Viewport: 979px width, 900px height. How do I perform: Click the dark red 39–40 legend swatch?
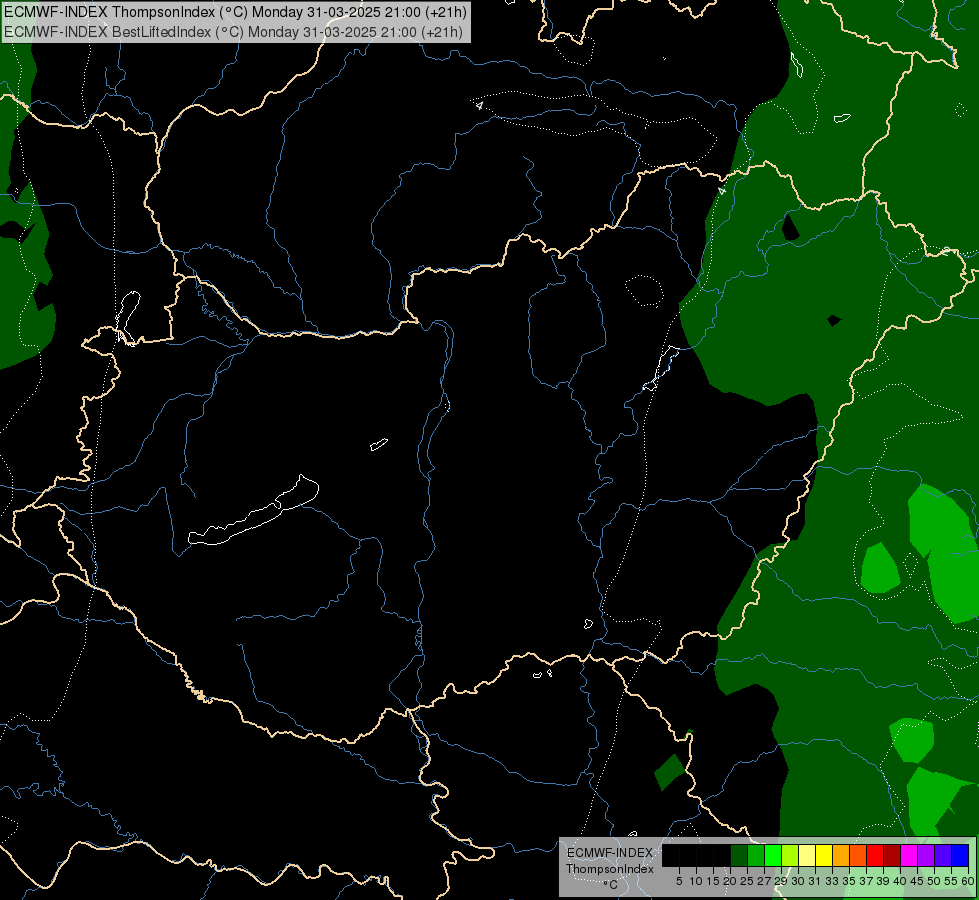tap(892, 856)
